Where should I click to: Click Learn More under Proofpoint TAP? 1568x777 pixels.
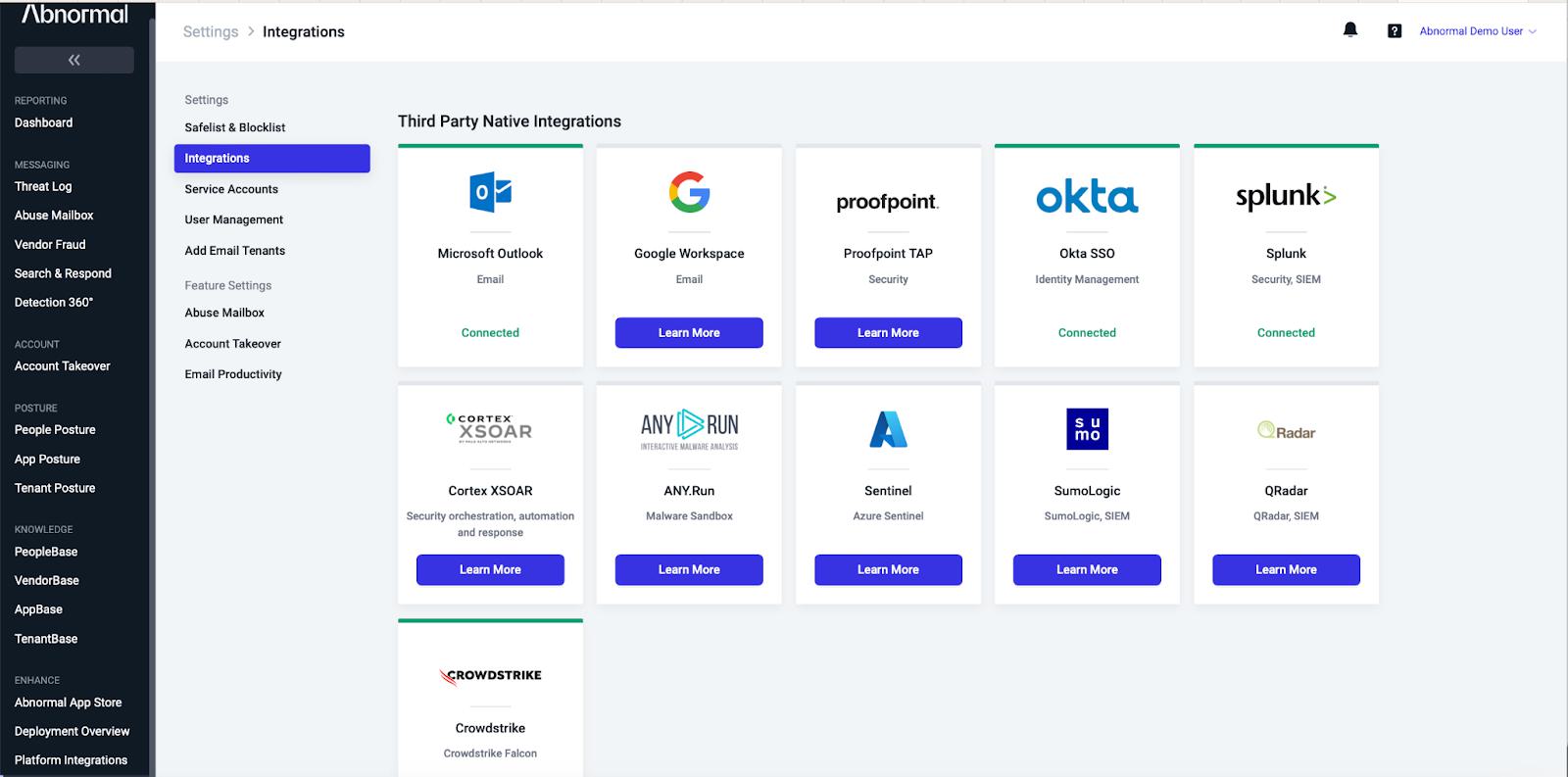click(888, 333)
